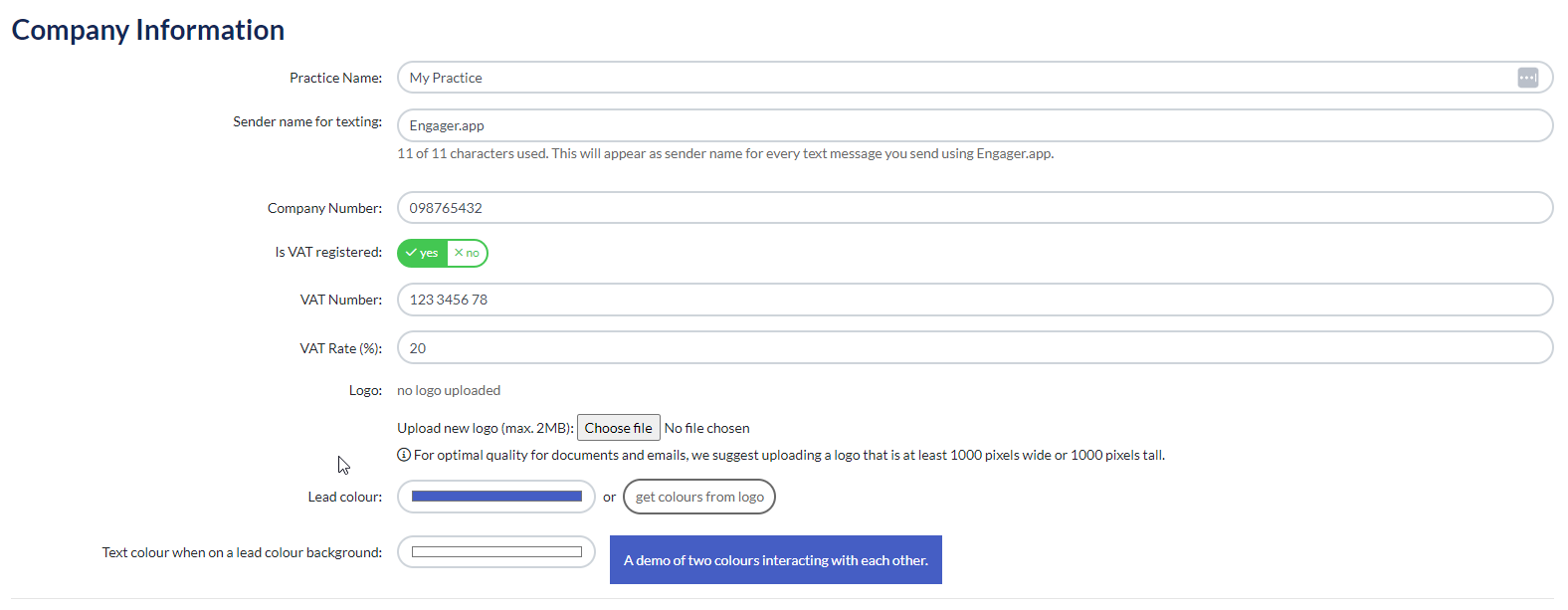Click the "Text colour when on a lead colour background" label
The height and width of the screenshot is (610, 1568).
point(242,552)
